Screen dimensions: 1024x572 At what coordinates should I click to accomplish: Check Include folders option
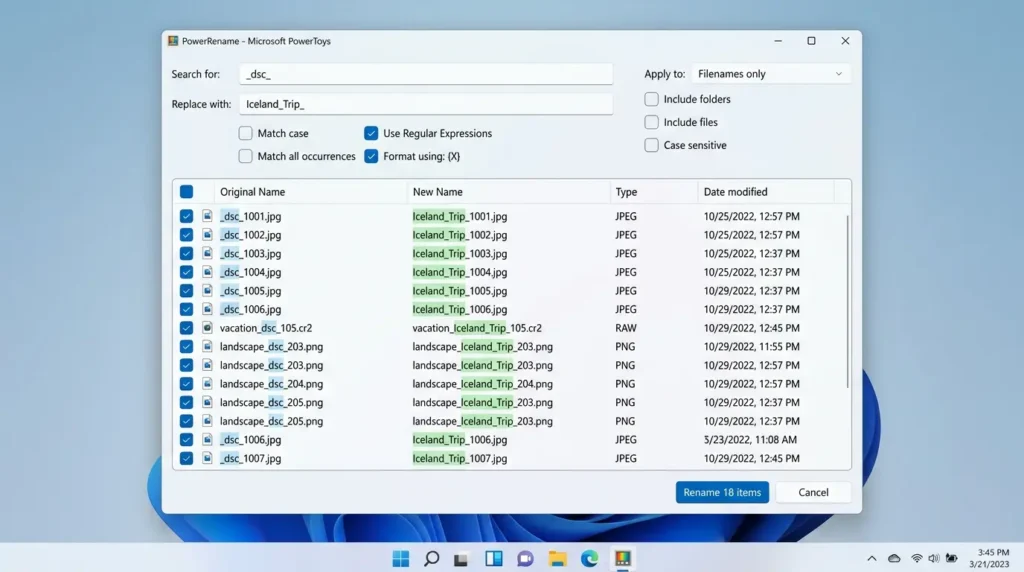651,99
